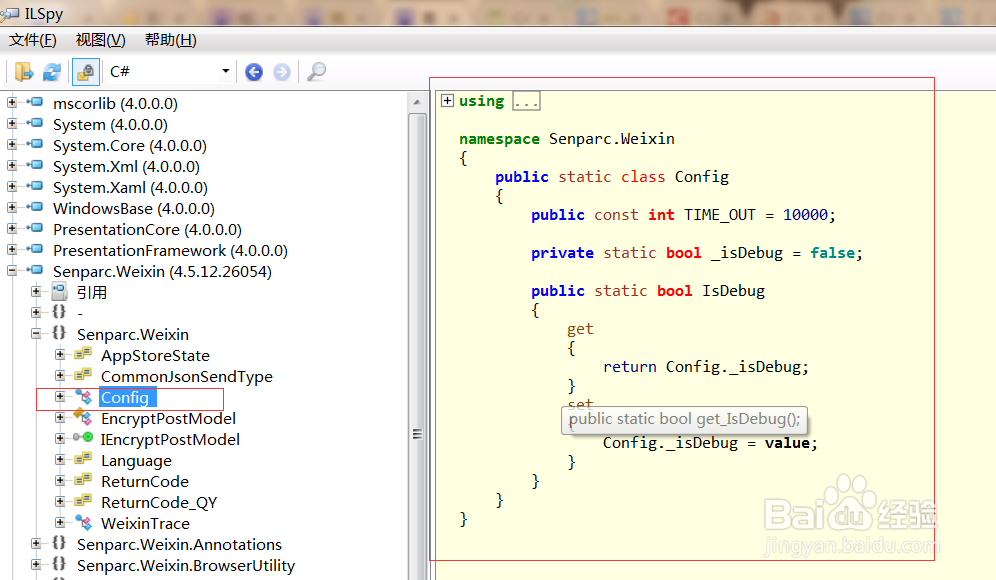Viewport: 996px width, 580px height.
Task: Click IEncryptPostModel interface icon
Action: (83, 438)
